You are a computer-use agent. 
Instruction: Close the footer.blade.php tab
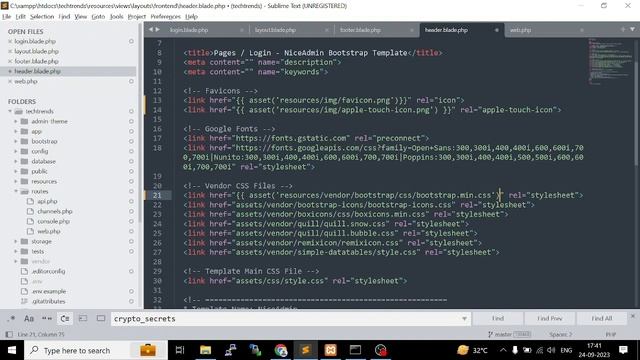tap(411, 30)
